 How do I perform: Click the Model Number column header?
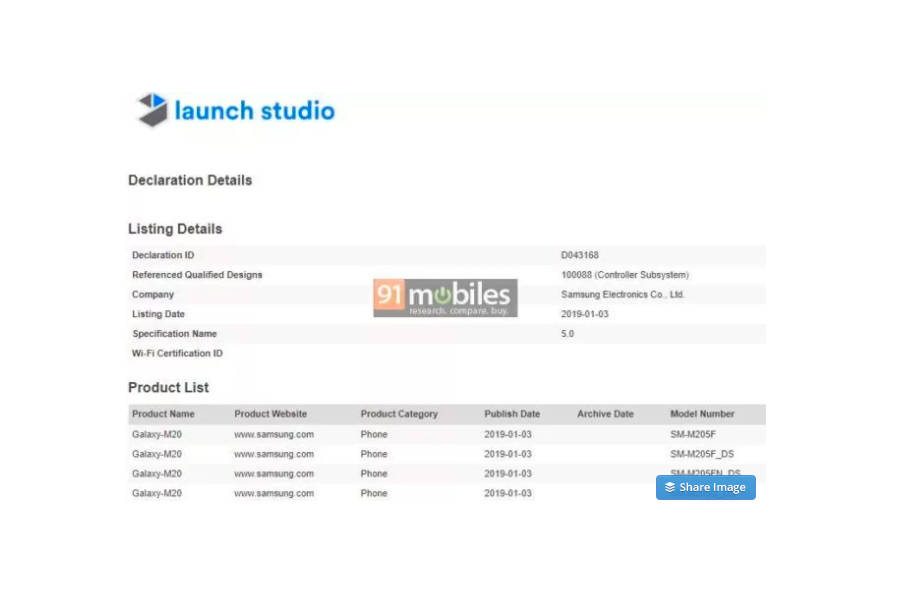pyautogui.click(x=702, y=414)
